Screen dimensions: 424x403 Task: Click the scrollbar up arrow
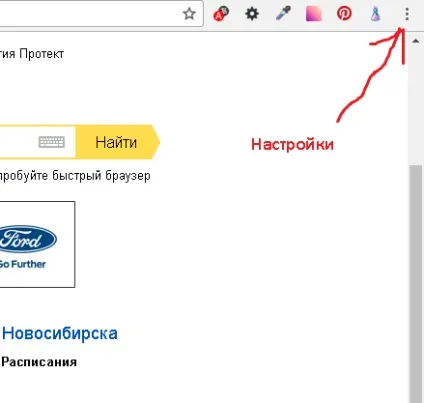(415, 41)
